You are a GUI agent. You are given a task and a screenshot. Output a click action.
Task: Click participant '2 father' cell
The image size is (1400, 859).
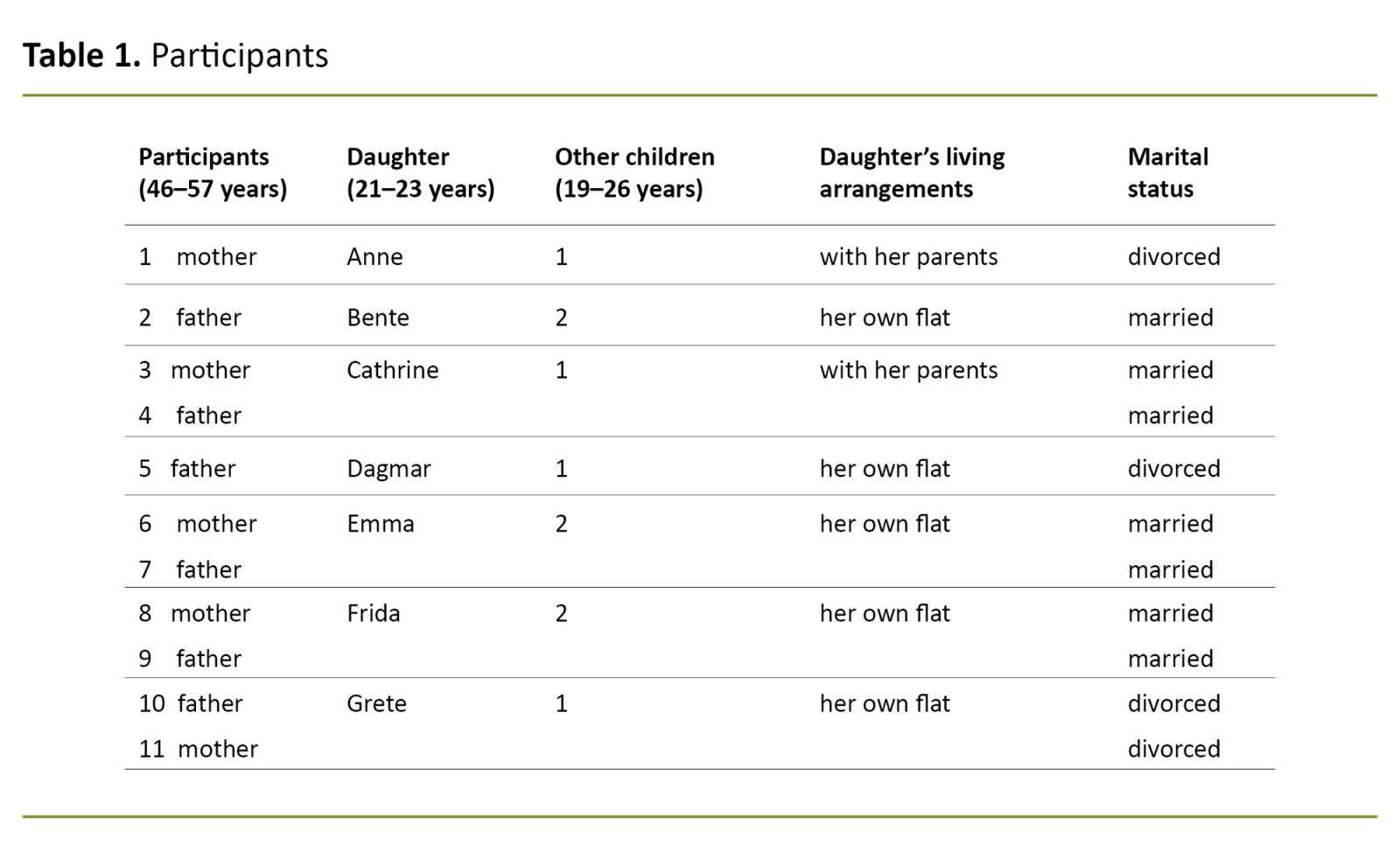(x=190, y=318)
